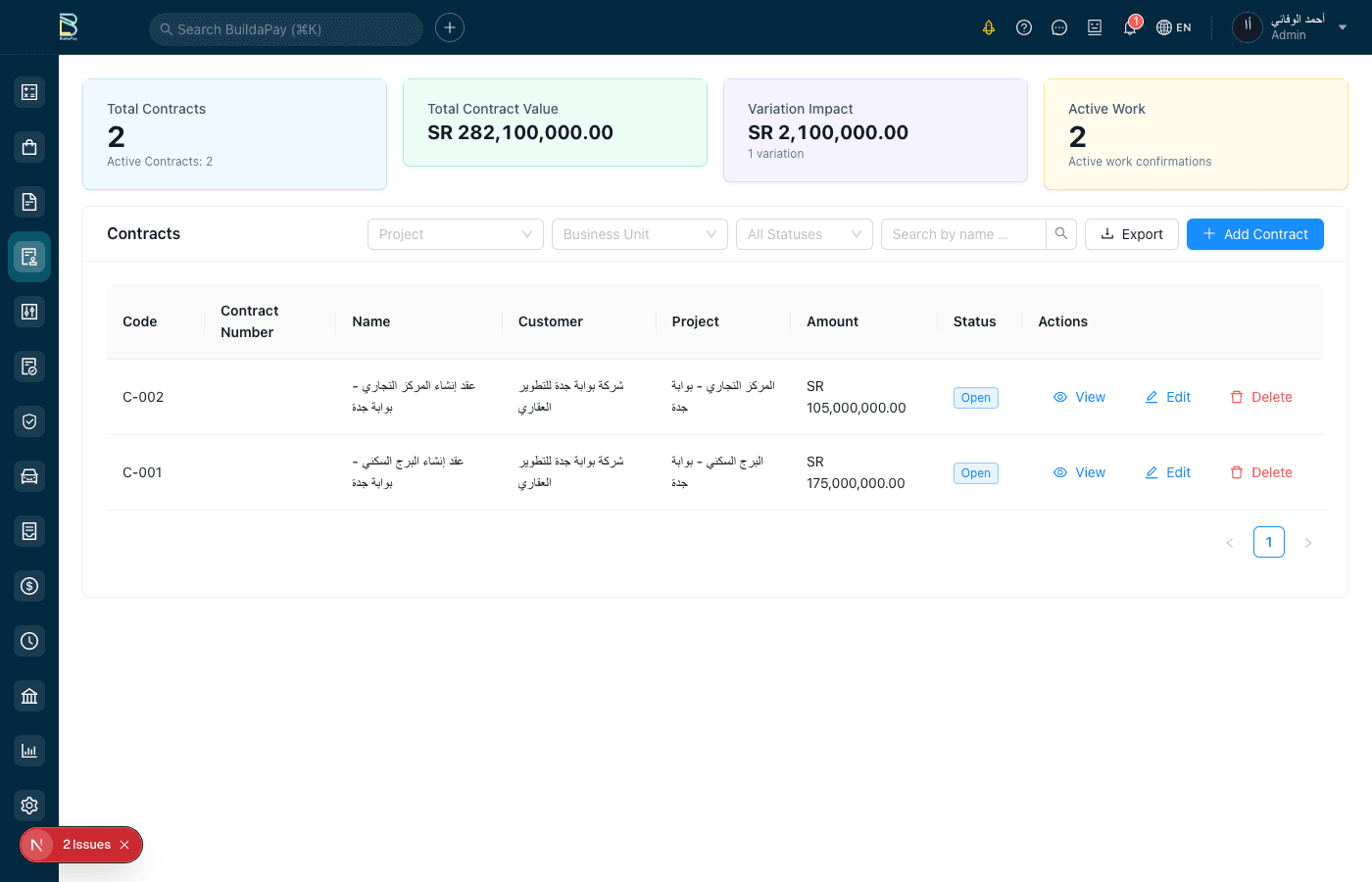The image size is (1372, 882).
Task: Click inside the Search BuildaPay field
Action: pos(284,28)
